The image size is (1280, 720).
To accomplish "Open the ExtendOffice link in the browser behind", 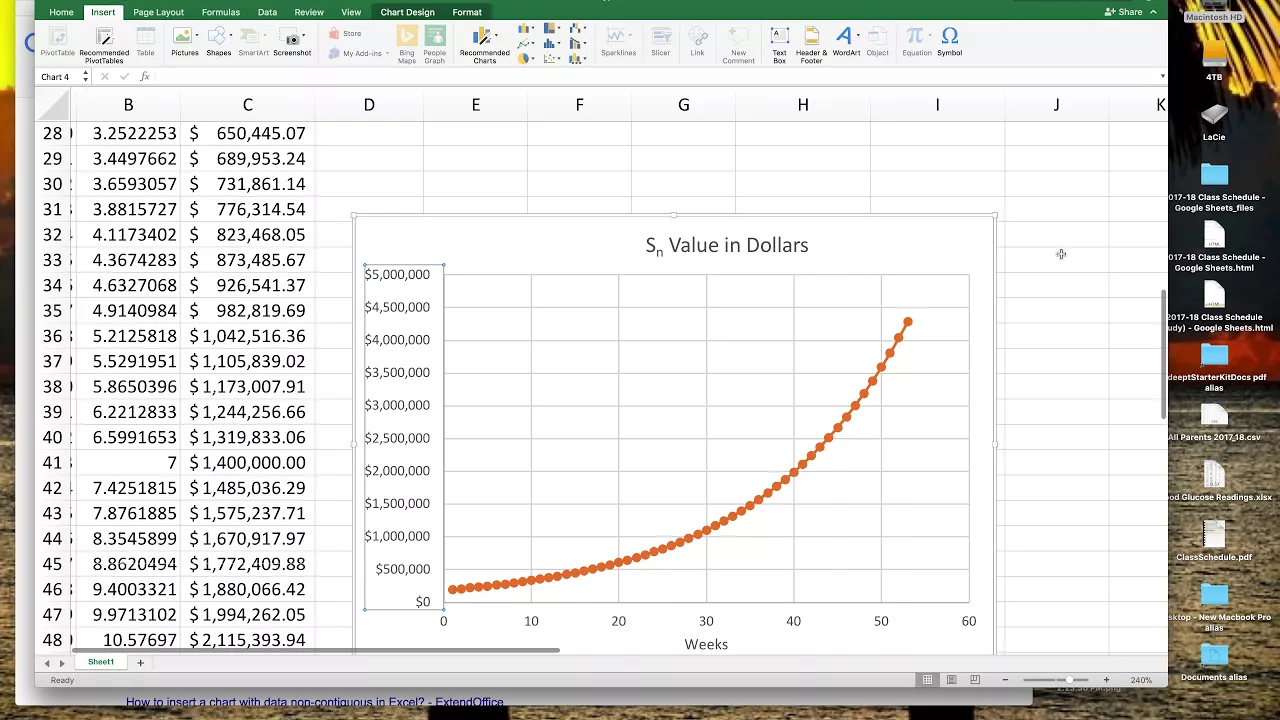I will click(x=315, y=702).
